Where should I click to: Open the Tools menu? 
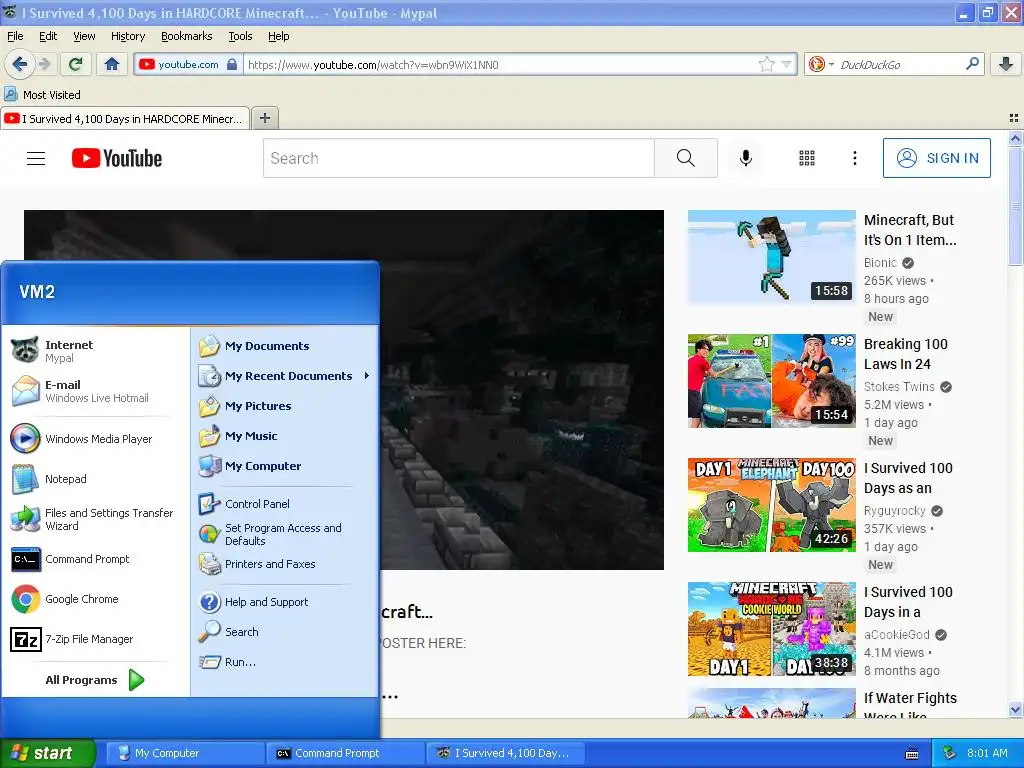click(x=240, y=36)
